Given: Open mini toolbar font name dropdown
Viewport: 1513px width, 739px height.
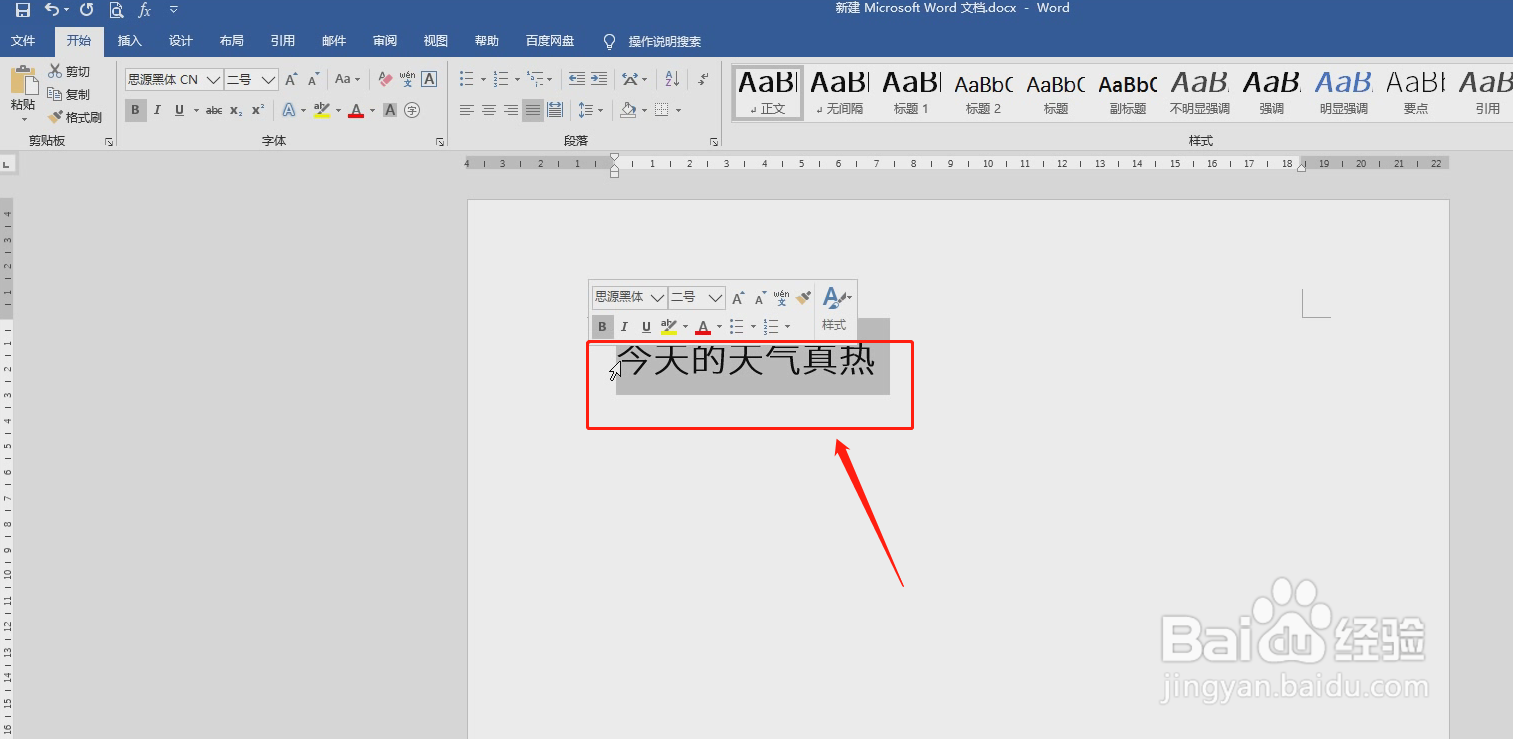Looking at the screenshot, I should click(x=657, y=297).
